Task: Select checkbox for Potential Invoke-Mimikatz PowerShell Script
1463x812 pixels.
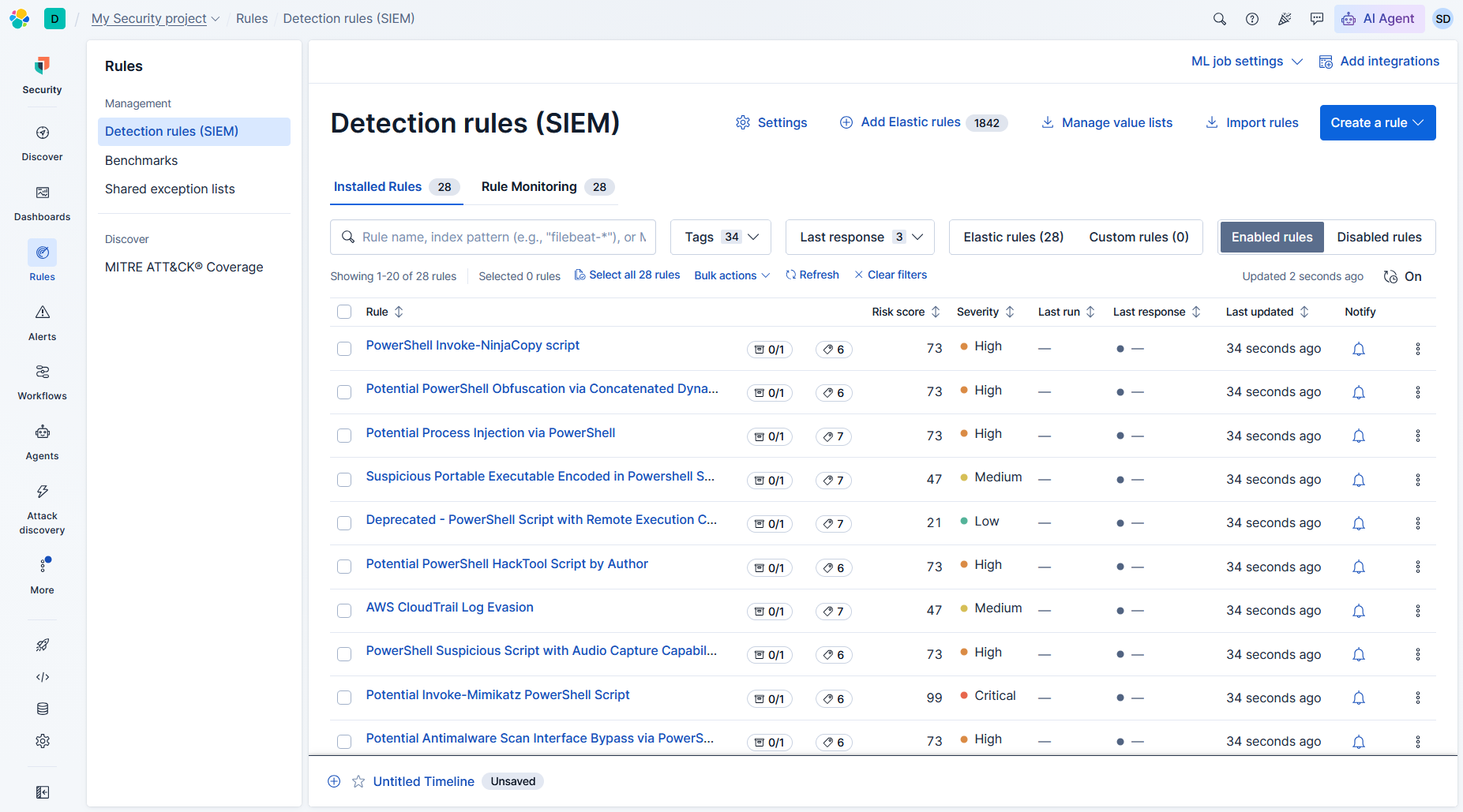Action: [x=344, y=698]
